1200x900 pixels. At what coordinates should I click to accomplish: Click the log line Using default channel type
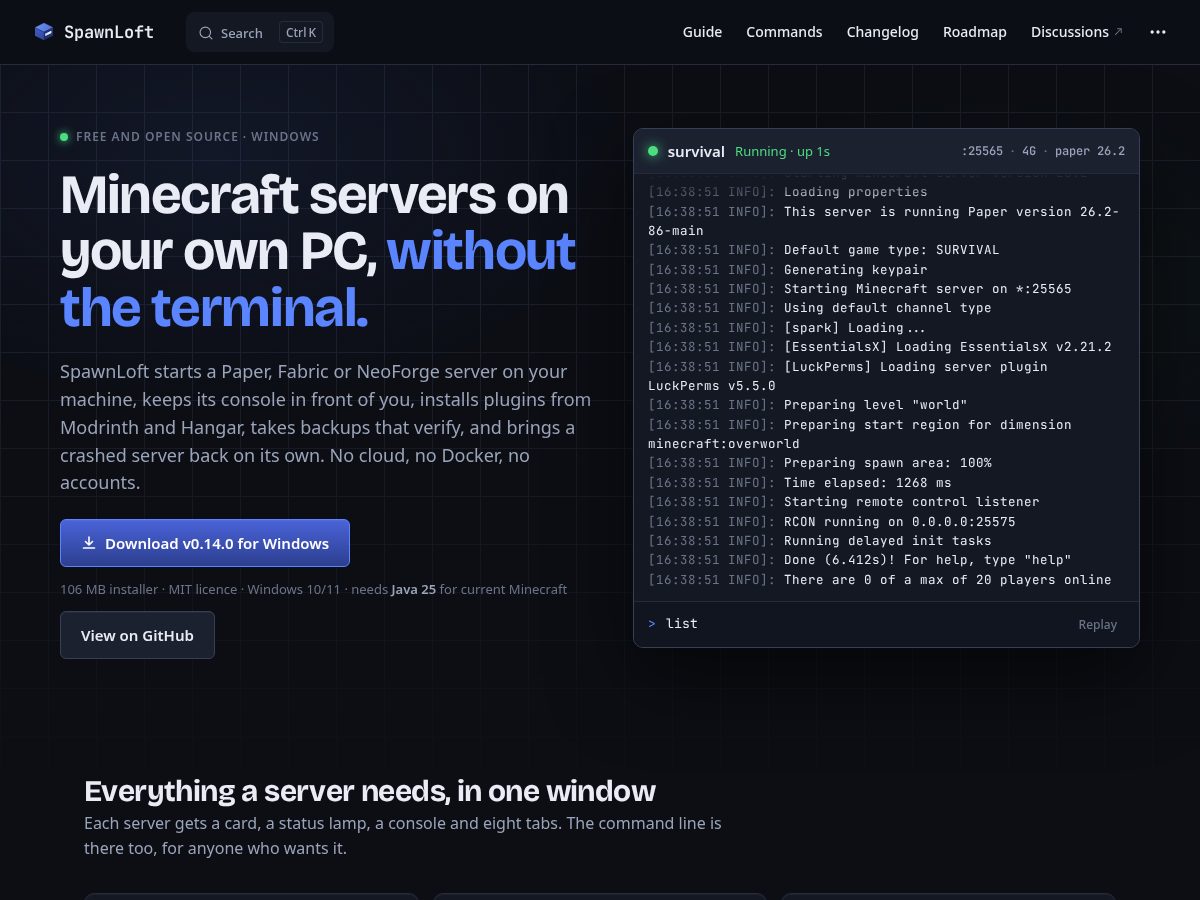point(820,308)
